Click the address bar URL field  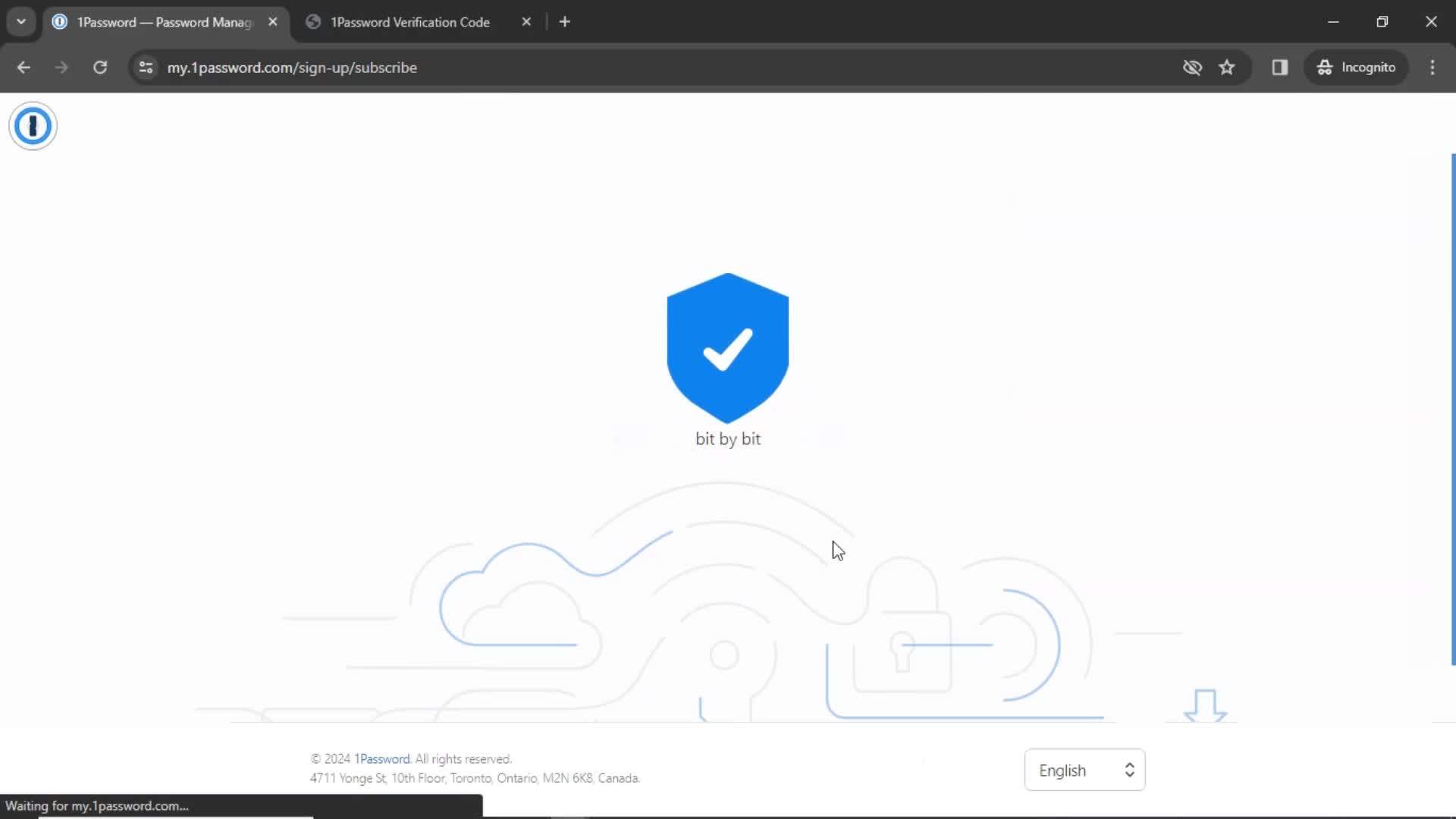click(292, 67)
